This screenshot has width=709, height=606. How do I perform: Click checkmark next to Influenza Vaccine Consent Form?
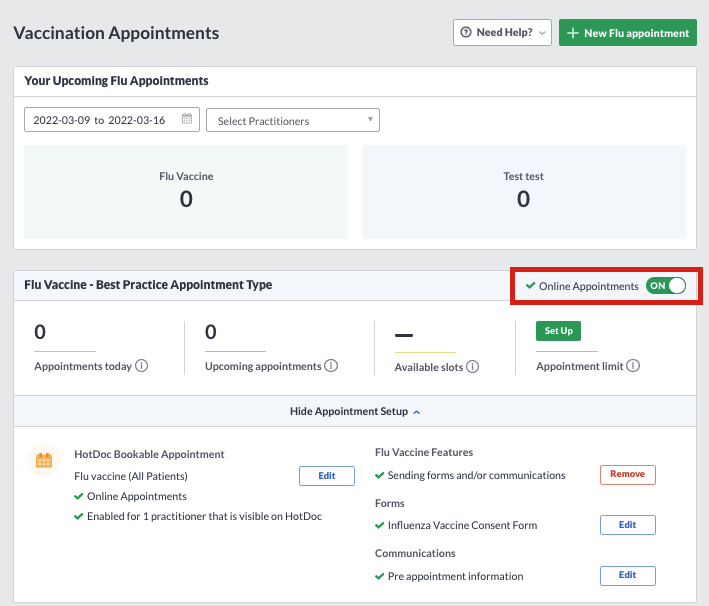point(379,525)
